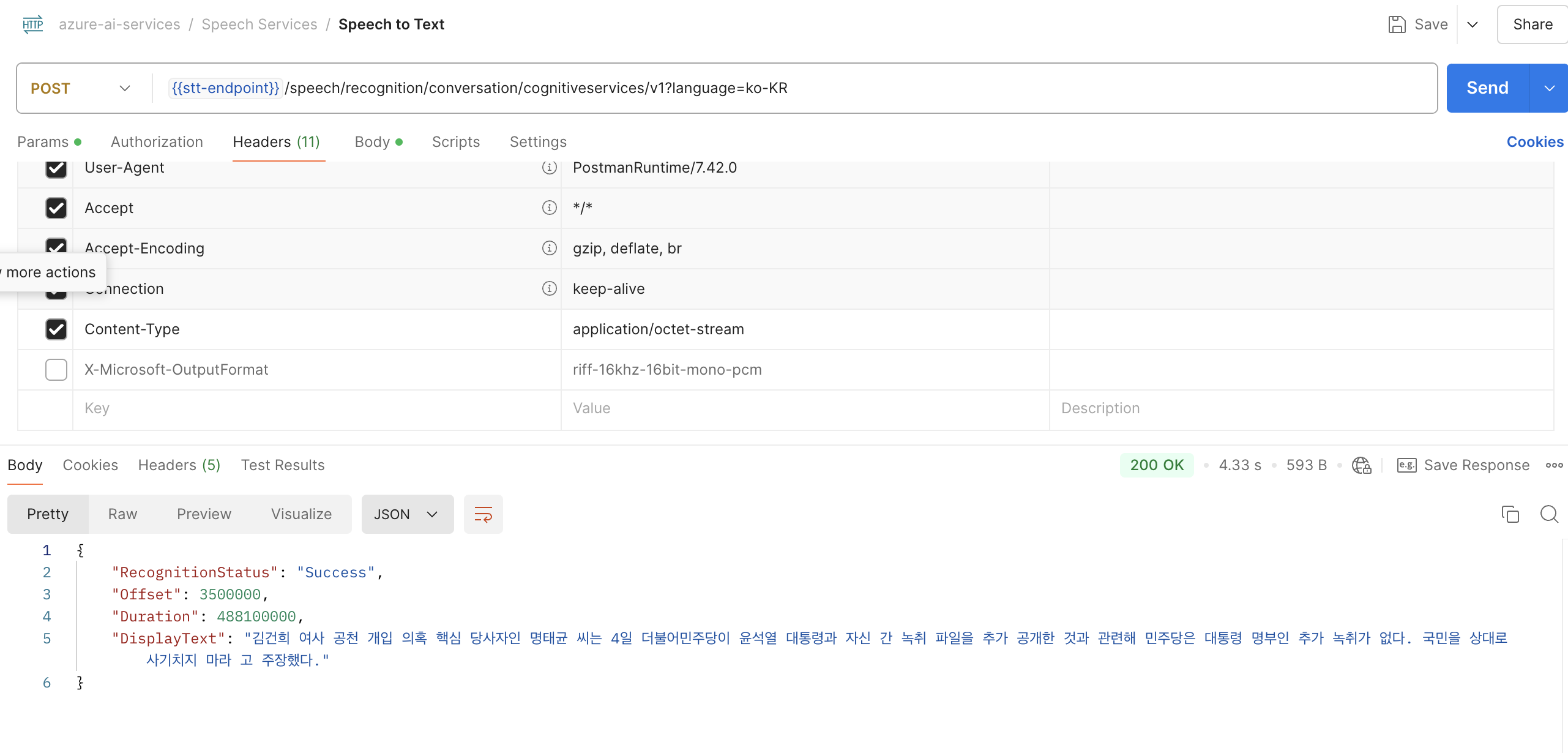The image size is (1568, 753).
Task: Open the Raw response view tab
Action: click(x=122, y=514)
